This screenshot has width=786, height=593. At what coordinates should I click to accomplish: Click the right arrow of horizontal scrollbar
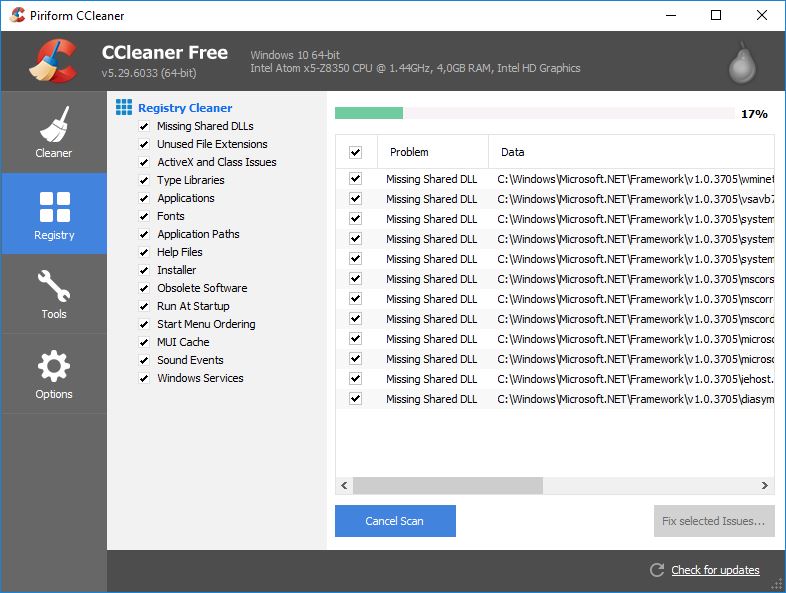764,485
